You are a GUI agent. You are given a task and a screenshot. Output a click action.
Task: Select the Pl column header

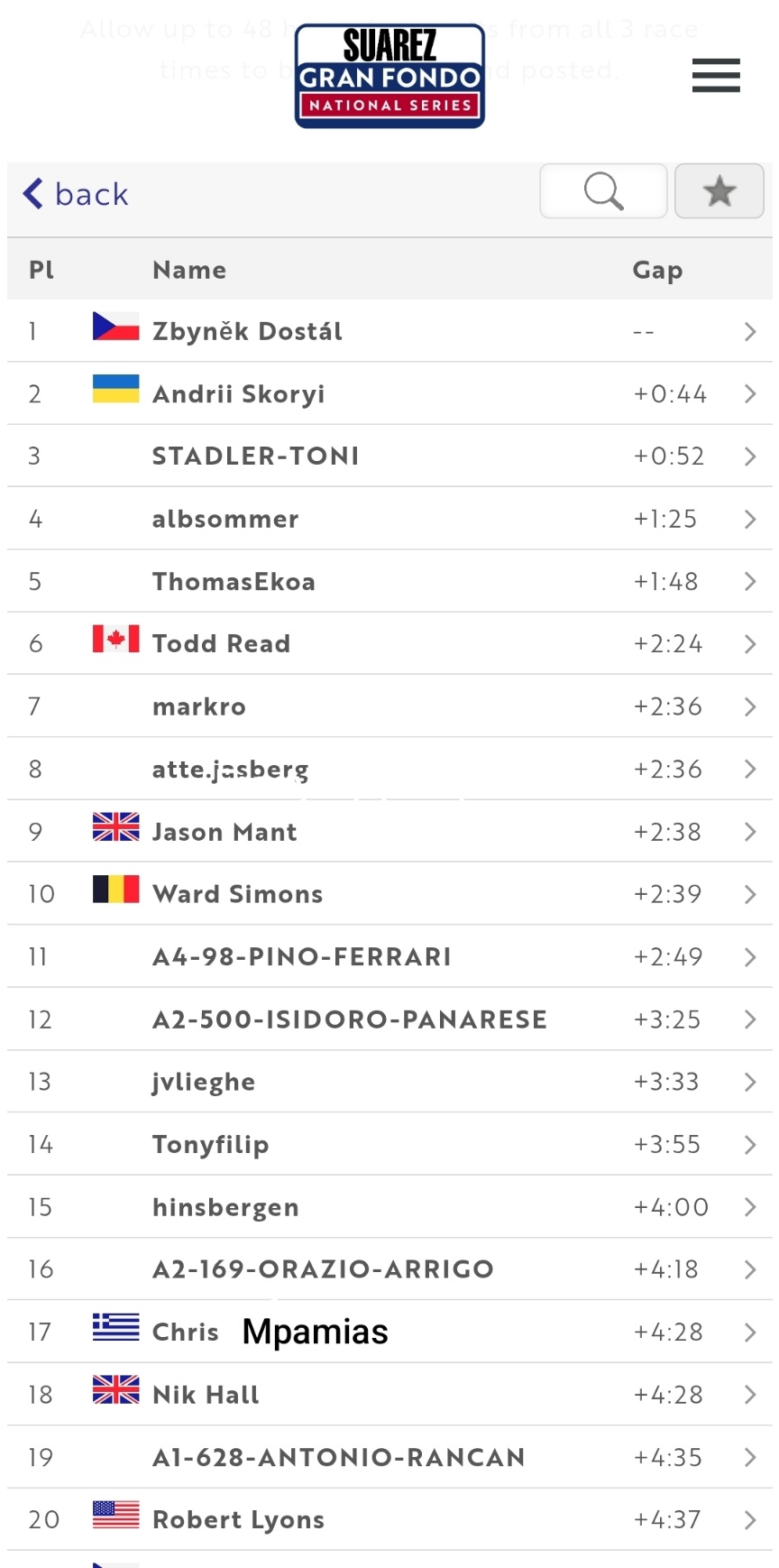(x=41, y=270)
